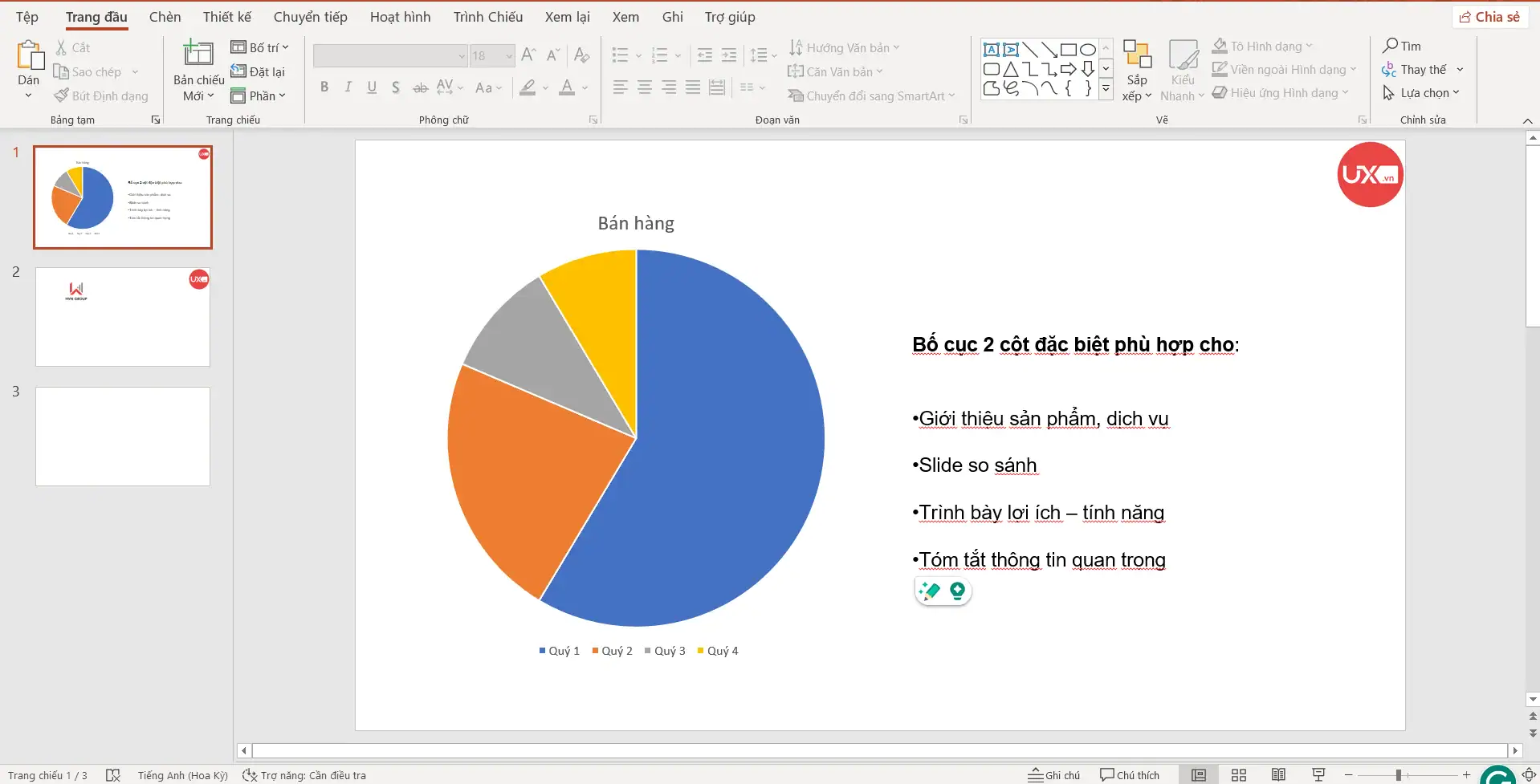The width and height of the screenshot is (1540, 784).
Task: Click the Chia sẻ share button
Action: pyautogui.click(x=1490, y=17)
